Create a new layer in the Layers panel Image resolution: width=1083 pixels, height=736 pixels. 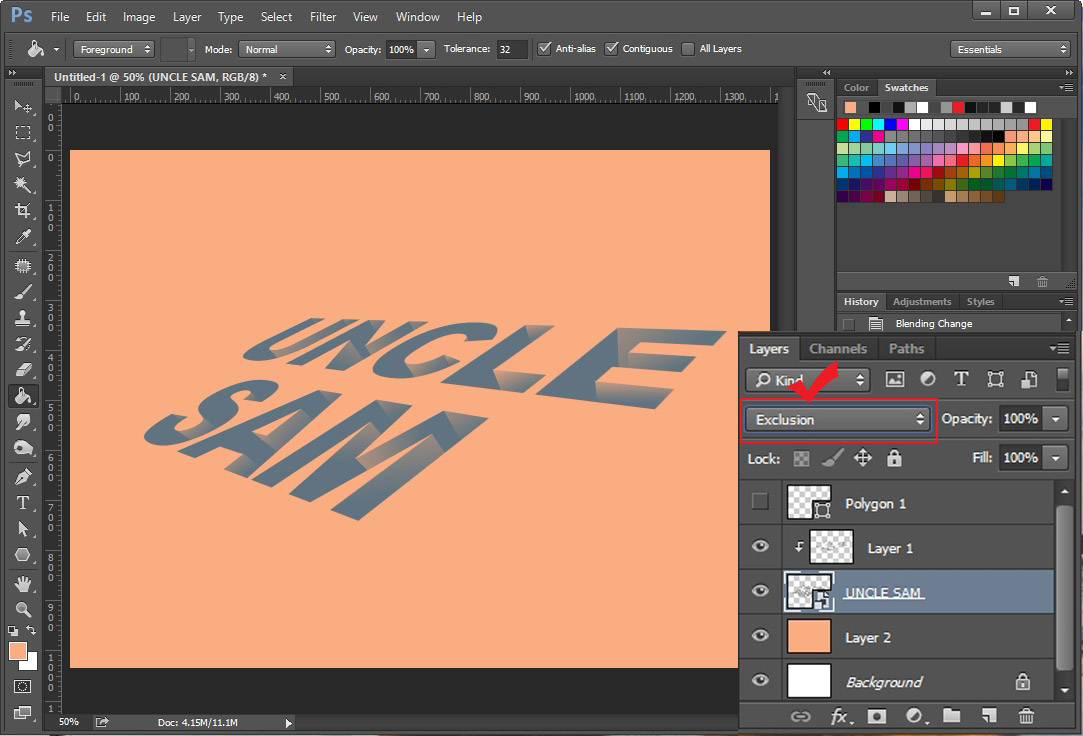pos(989,717)
